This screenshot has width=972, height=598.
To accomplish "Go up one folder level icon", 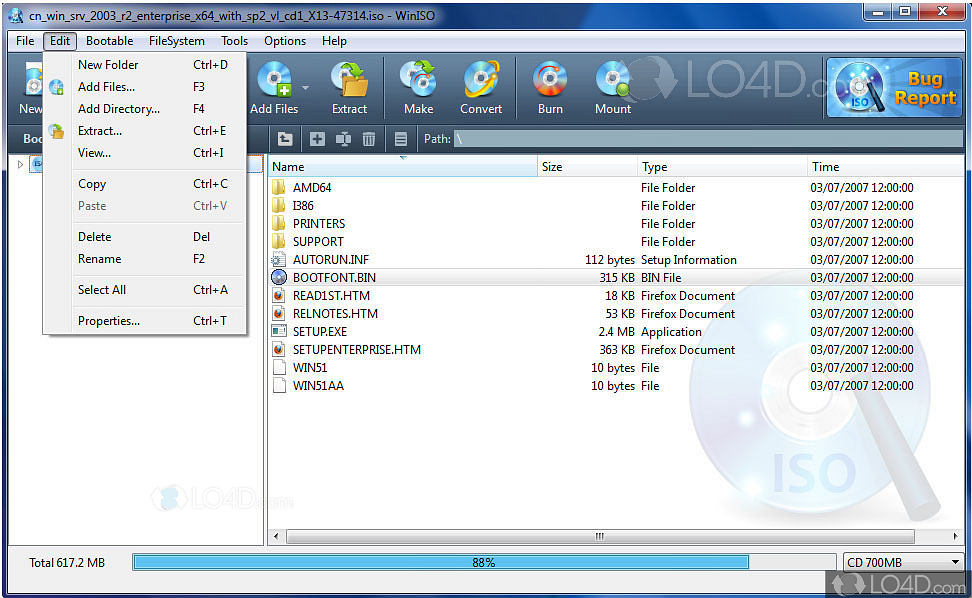I will [285, 139].
